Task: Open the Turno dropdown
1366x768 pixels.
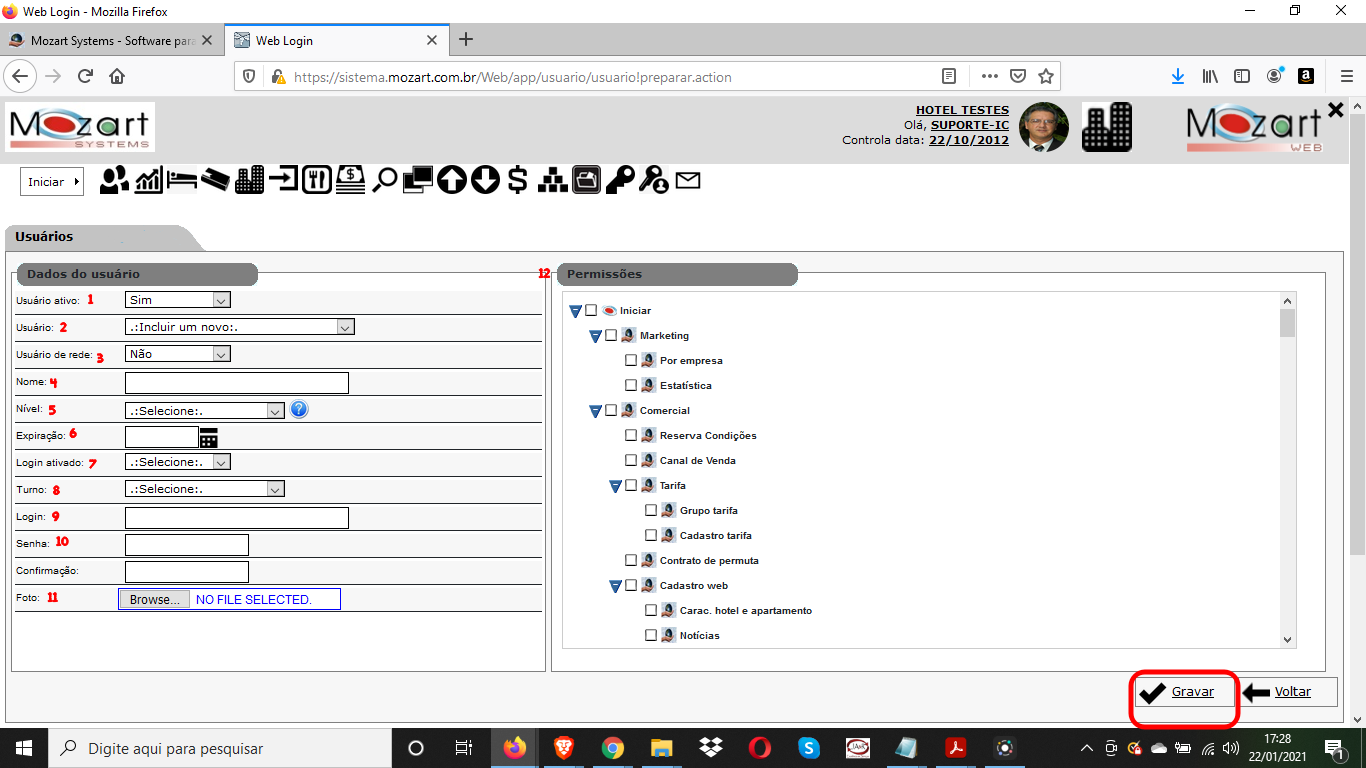Action: pos(205,489)
